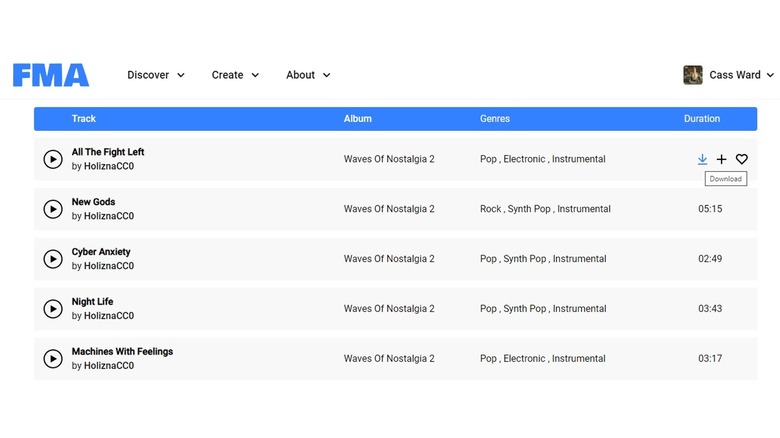Screen dimensions: 780x438
Task: Open the Cyber Anxiety track title link
Action: coord(101,252)
